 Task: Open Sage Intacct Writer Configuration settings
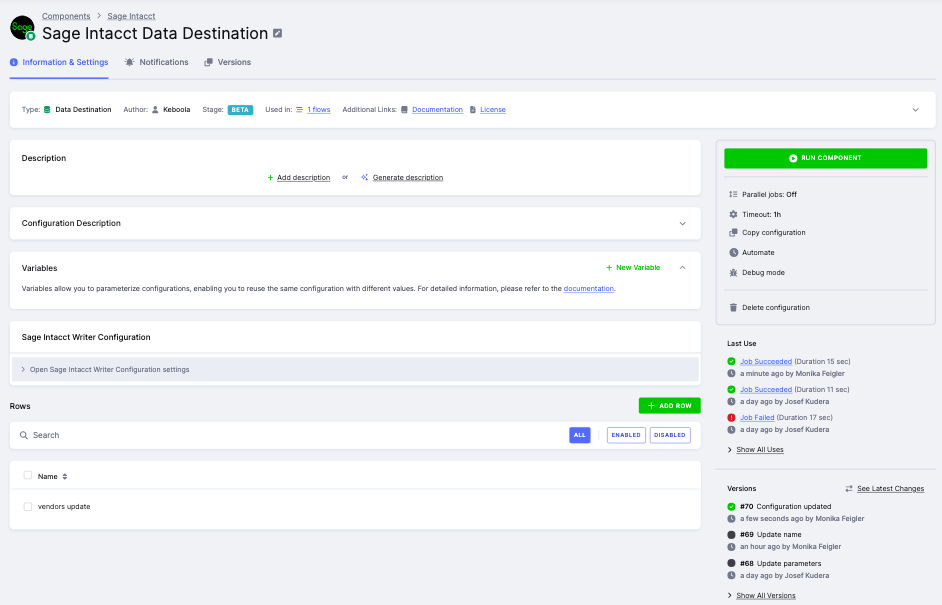coord(355,369)
